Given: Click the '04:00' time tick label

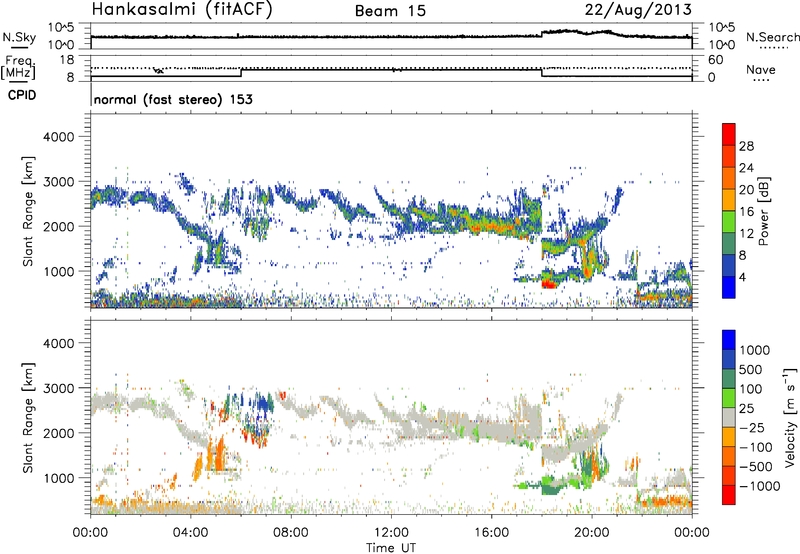Looking at the screenshot, I should [x=191, y=532].
